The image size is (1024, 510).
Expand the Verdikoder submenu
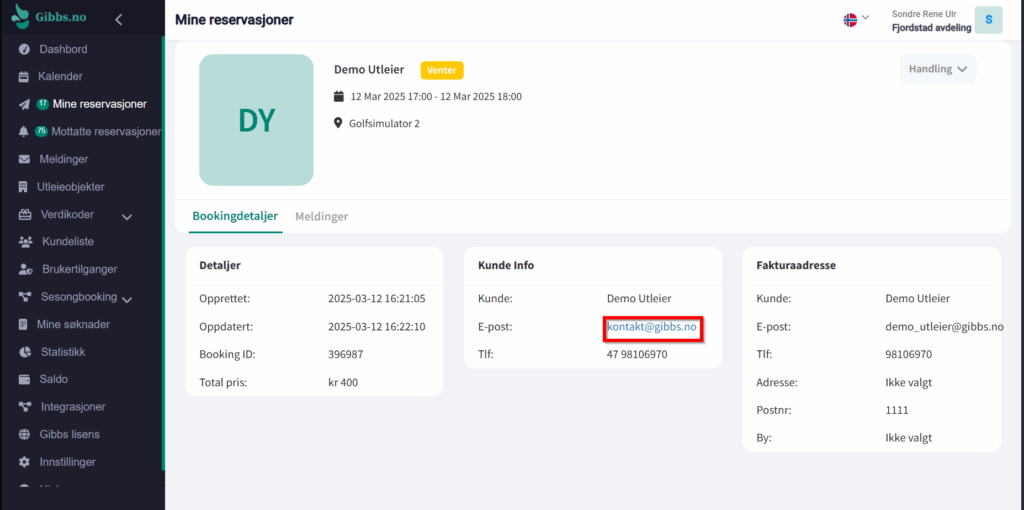coord(127,216)
